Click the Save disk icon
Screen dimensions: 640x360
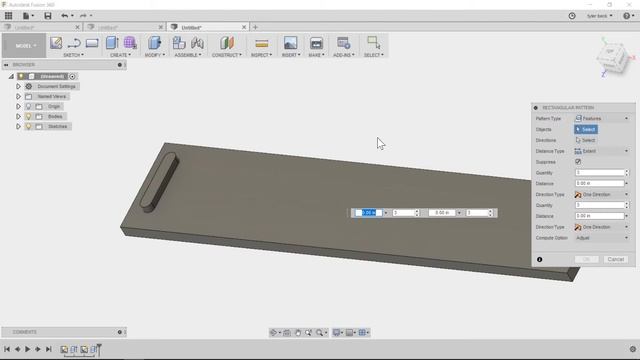pos(48,16)
